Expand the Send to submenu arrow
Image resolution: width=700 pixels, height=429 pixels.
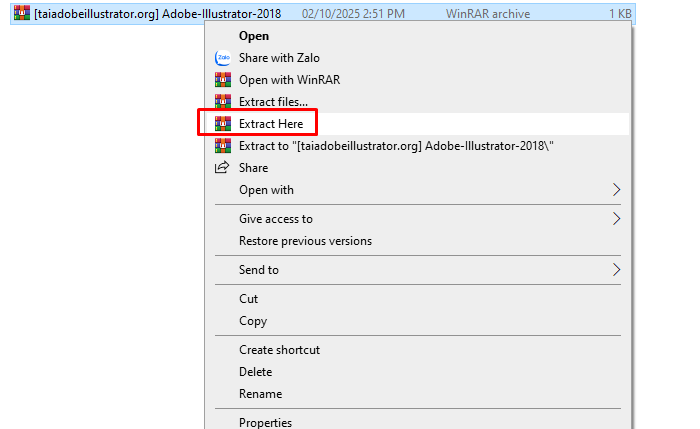pyautogui.click(x=616, y=270)
